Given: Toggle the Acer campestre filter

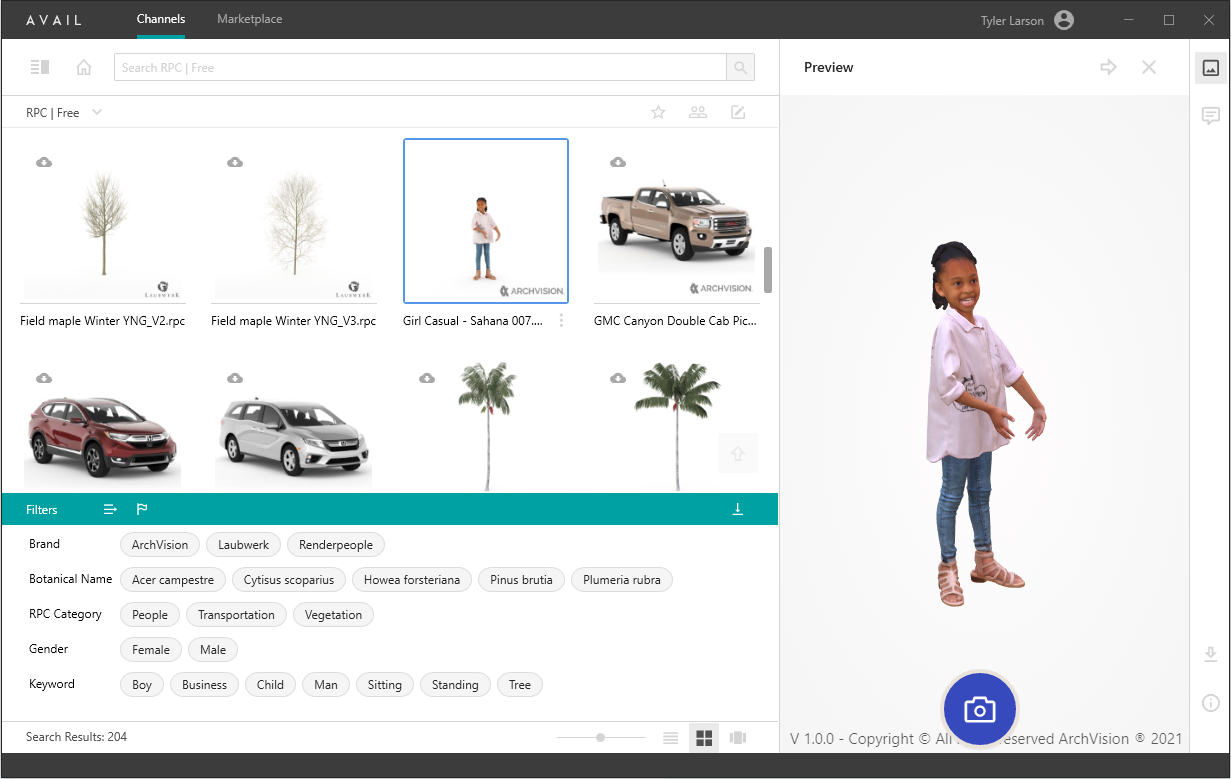Looking at the screenshot, I should (173, 580).
